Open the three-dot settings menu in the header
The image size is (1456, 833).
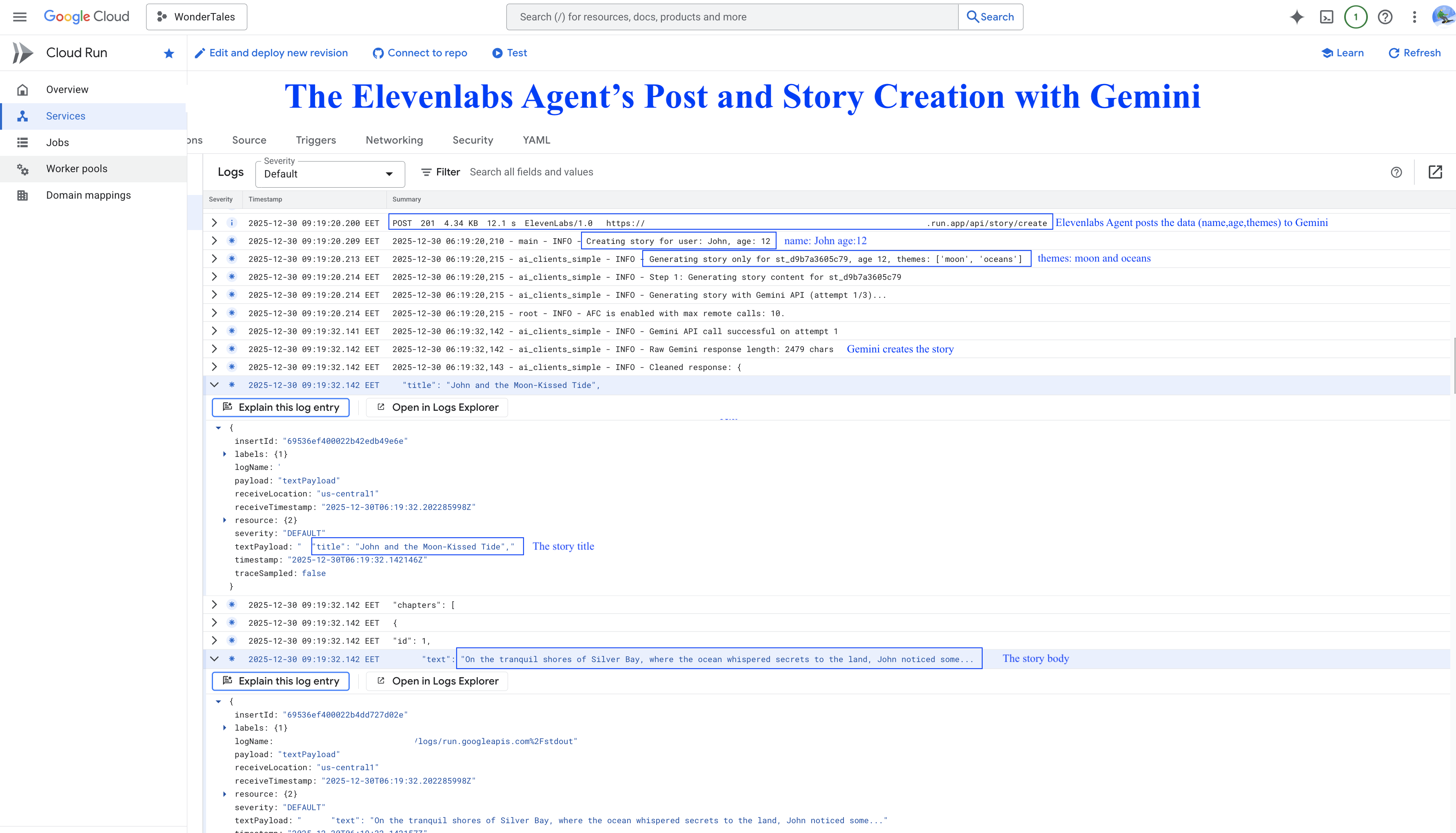click(x=1414, y=17)
